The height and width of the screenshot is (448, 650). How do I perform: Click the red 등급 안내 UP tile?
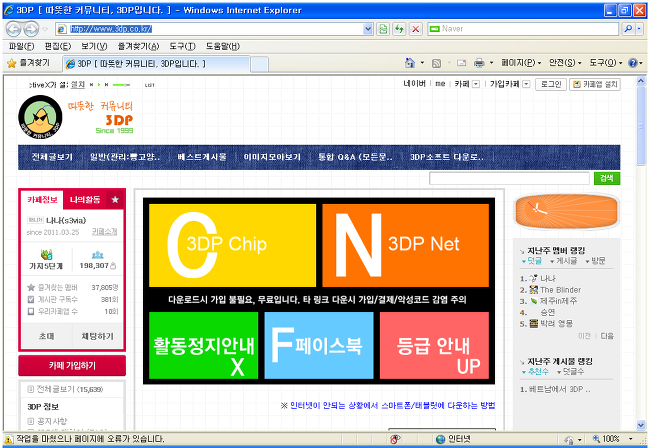[x=434, y=346]
